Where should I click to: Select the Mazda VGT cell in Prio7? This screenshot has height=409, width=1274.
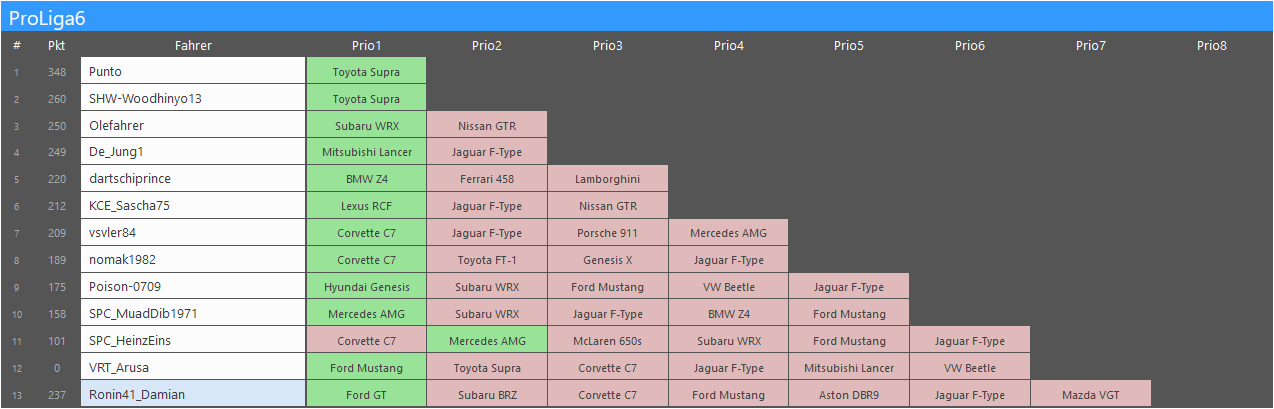tap(1090, 395)
